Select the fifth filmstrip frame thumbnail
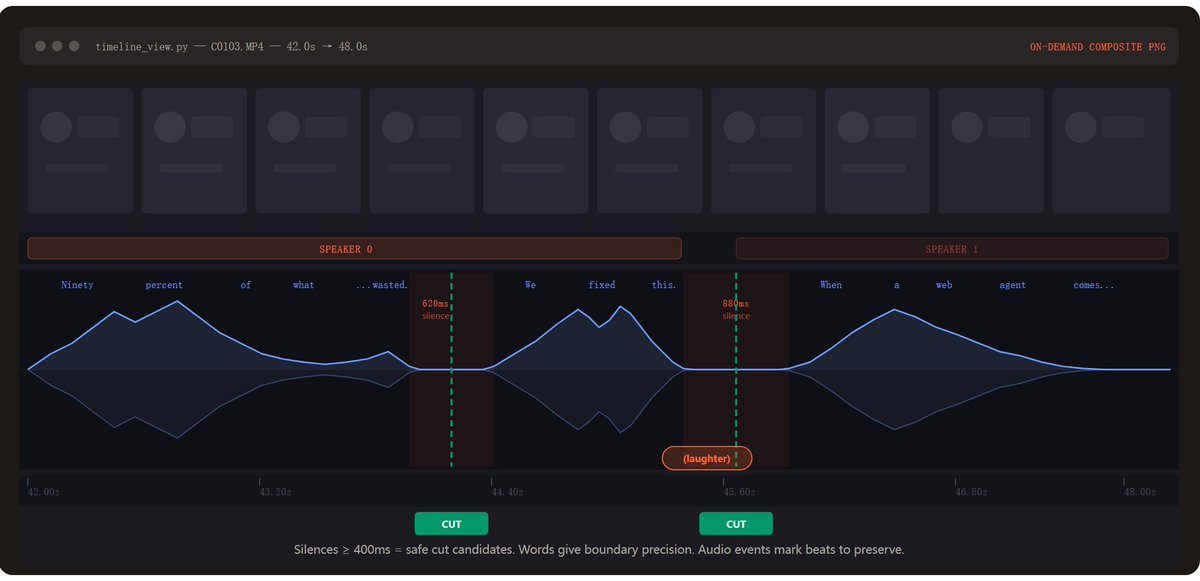1200x581 pixels. (x=536, y=151)
